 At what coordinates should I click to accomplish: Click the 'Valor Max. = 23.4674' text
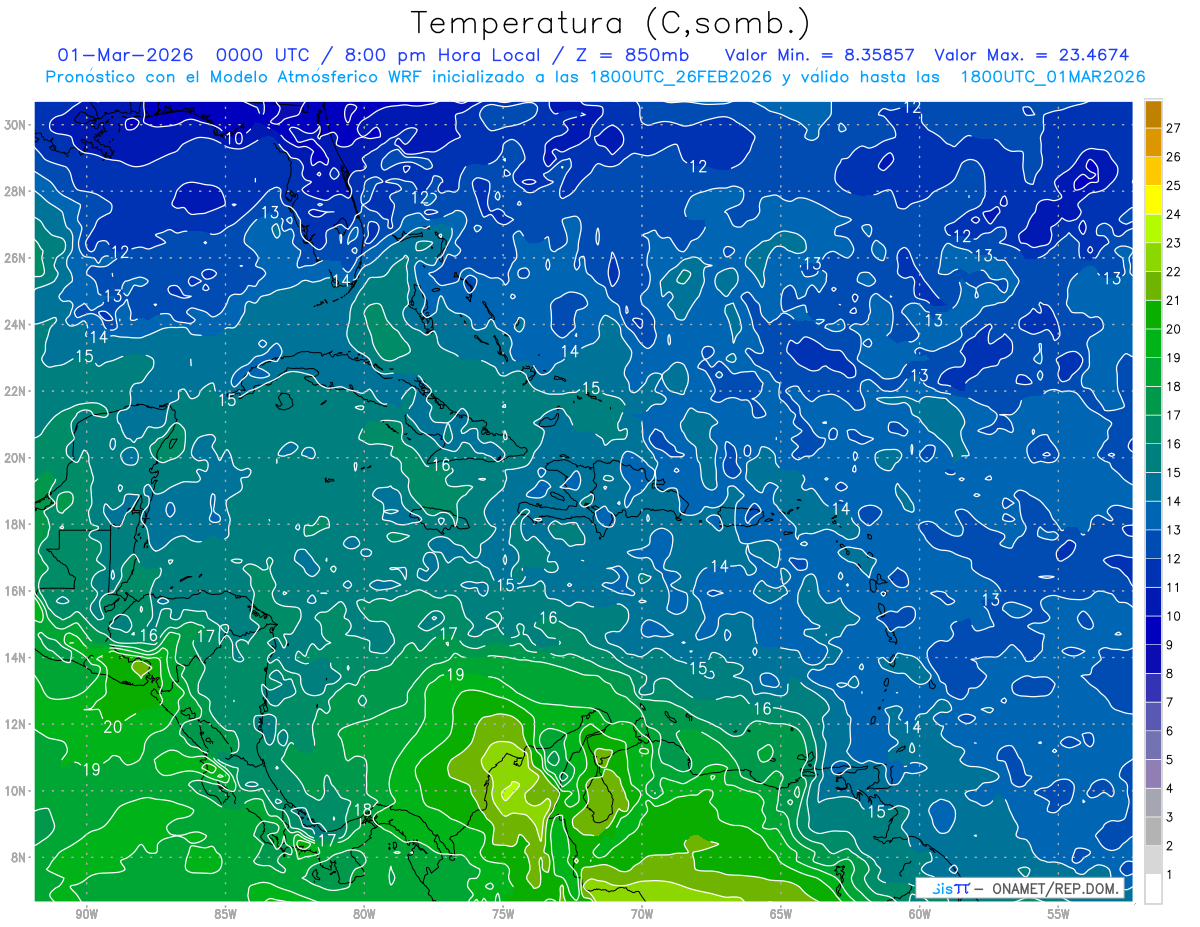tap(1032, 55)
